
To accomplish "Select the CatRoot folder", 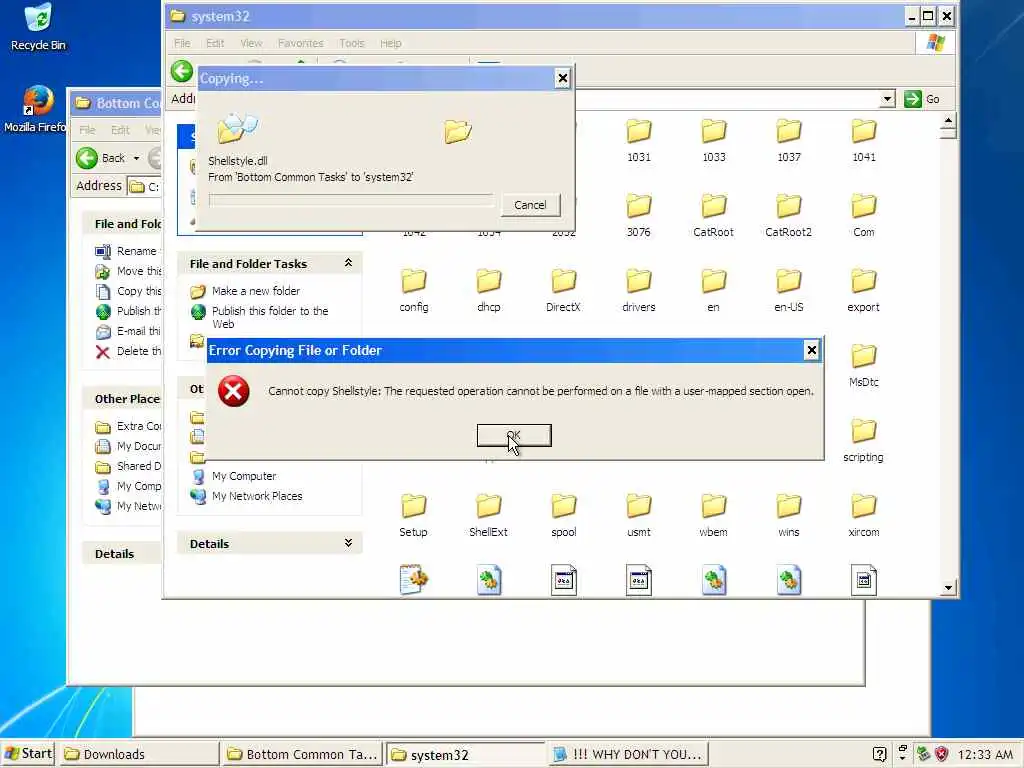I will pos(713,216).
